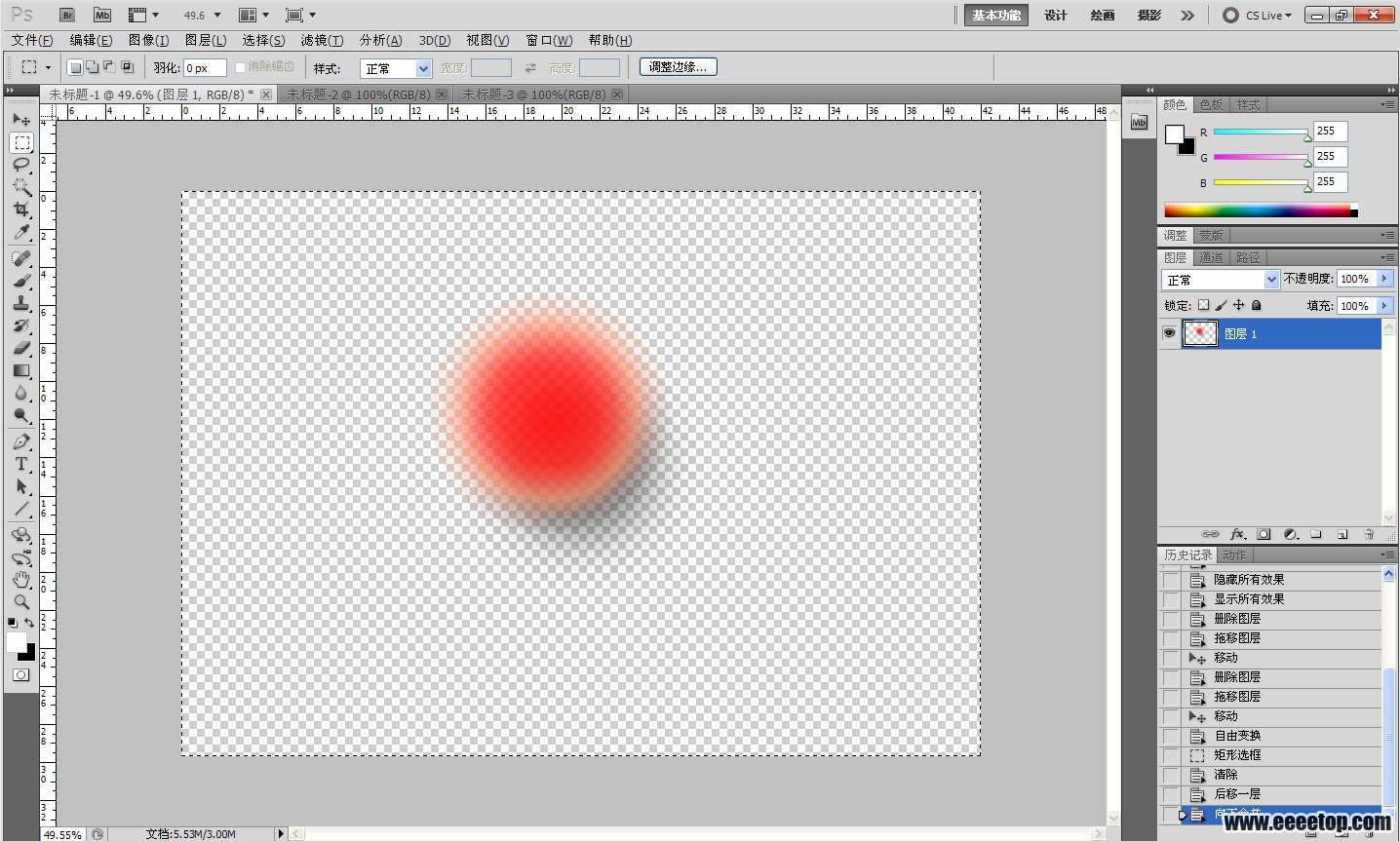This screenshot has width=1400, height=841.
Task: Add a layer style with fx icon
Action: pos(1237,534)
